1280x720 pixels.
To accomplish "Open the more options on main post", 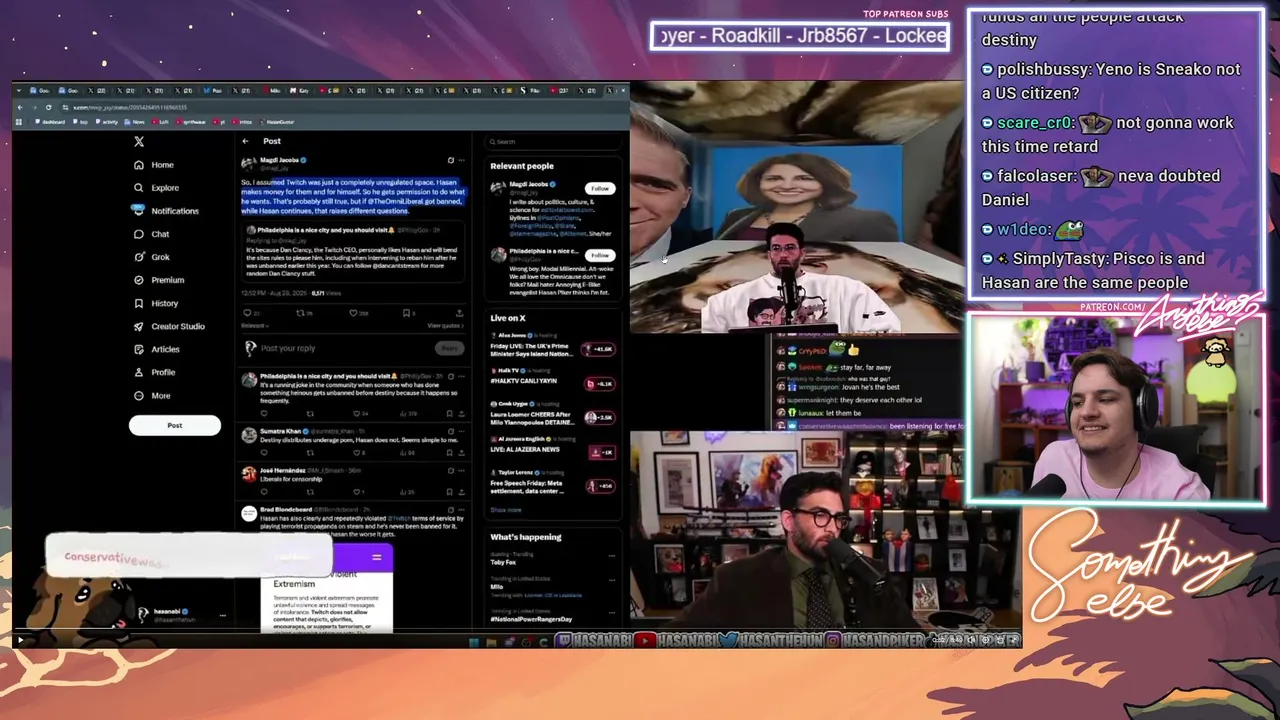I will [461, 160].
